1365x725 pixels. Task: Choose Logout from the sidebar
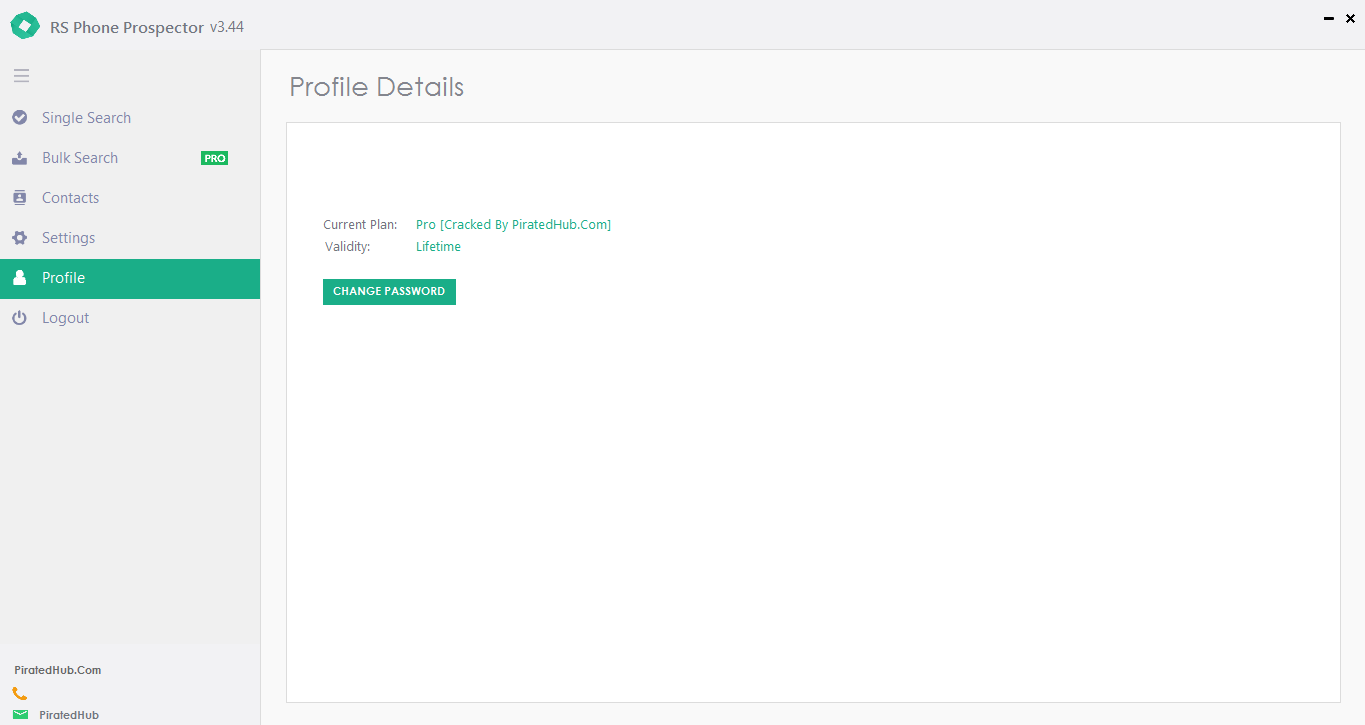pos(130,318)
